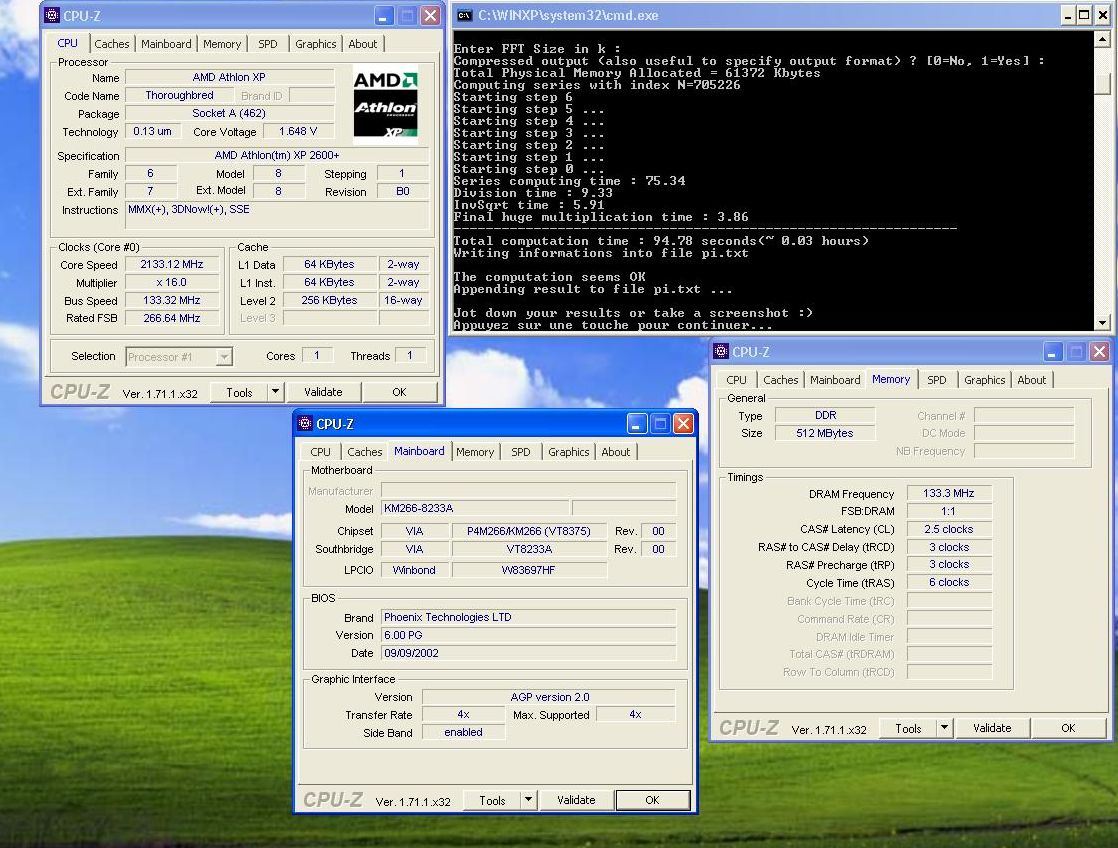Select the CPU tab in the CPU window
This screenshot has width=1118, height=848.
coord(68,43)
